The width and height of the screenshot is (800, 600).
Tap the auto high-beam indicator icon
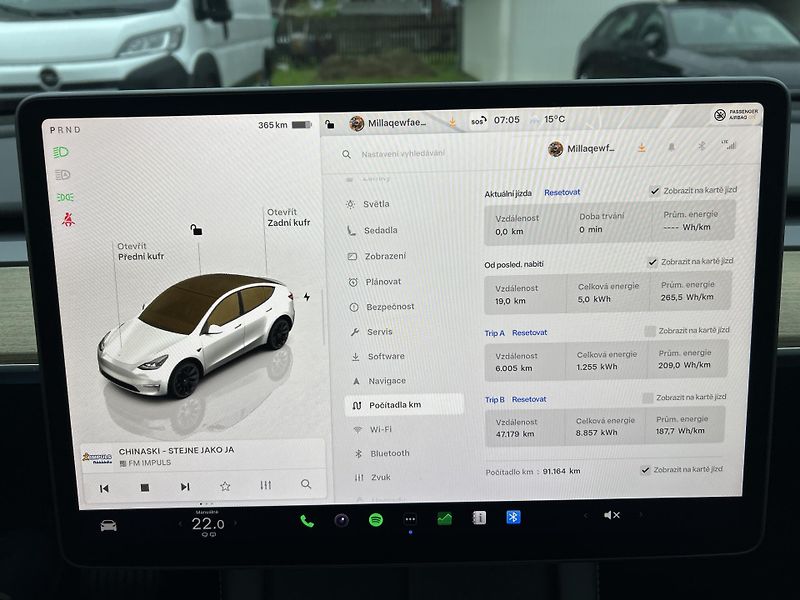(62, 175)
